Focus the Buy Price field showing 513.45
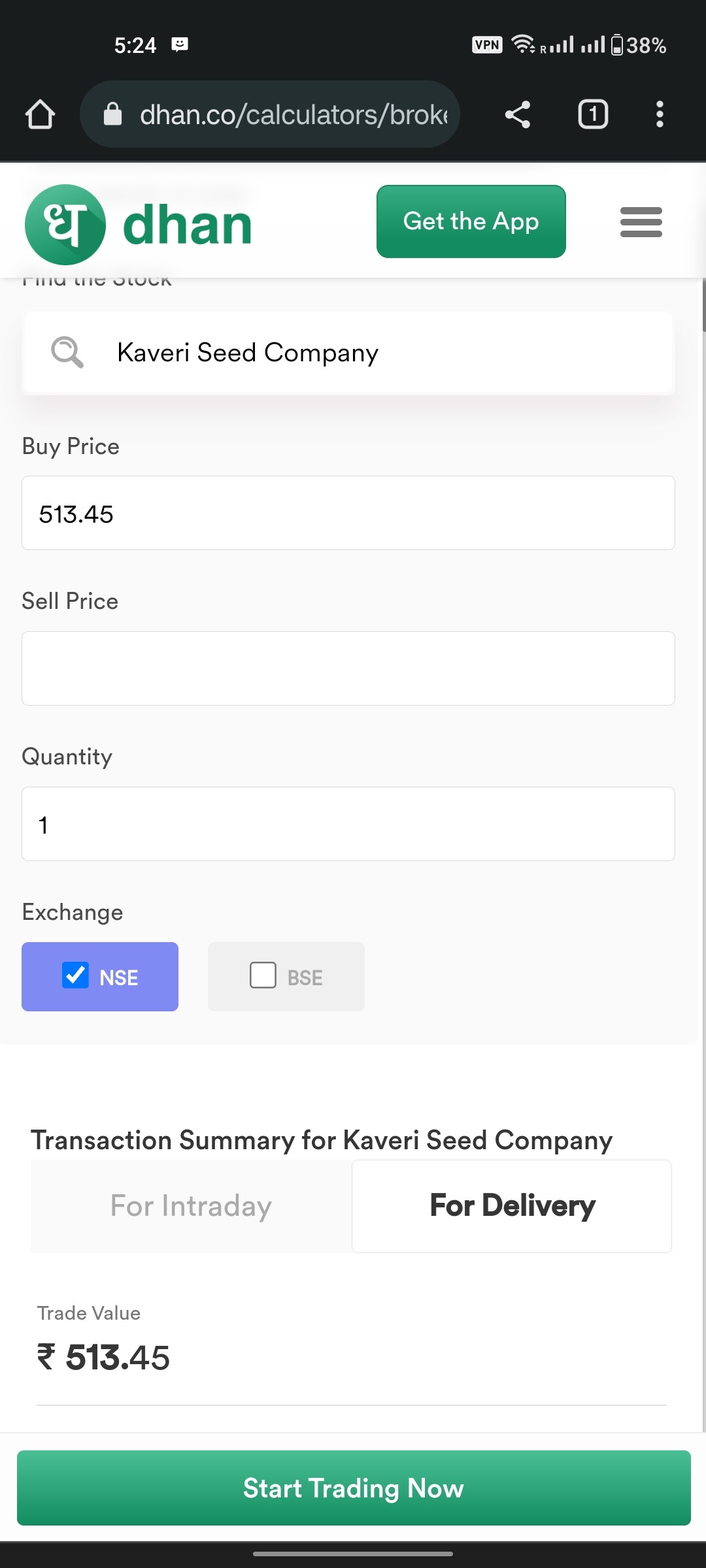Screen dimensions: 706x1568 pyautogui.click(x=348, y=513)
